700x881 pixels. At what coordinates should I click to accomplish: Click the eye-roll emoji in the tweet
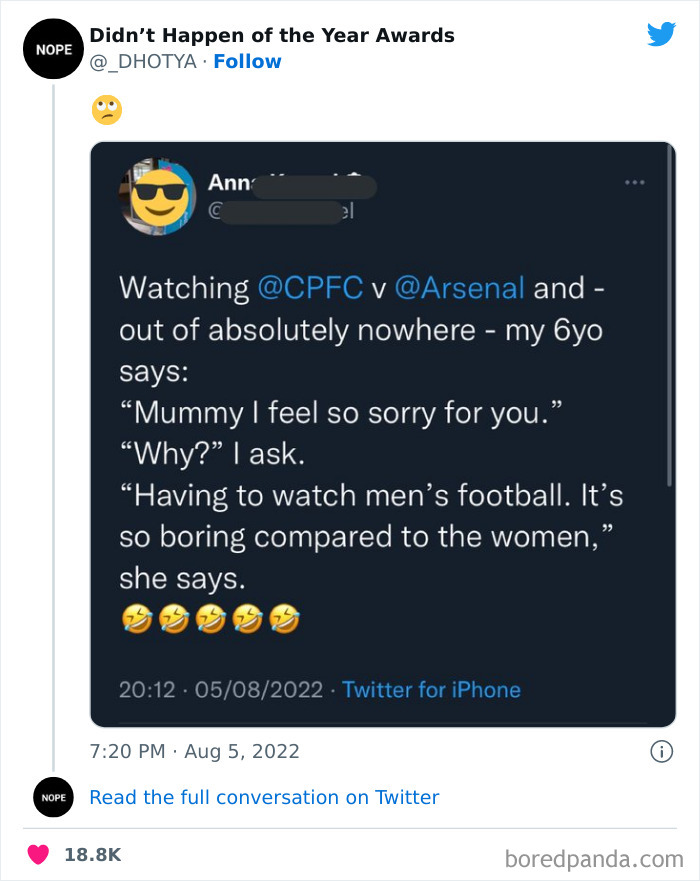tap(106, 109)
